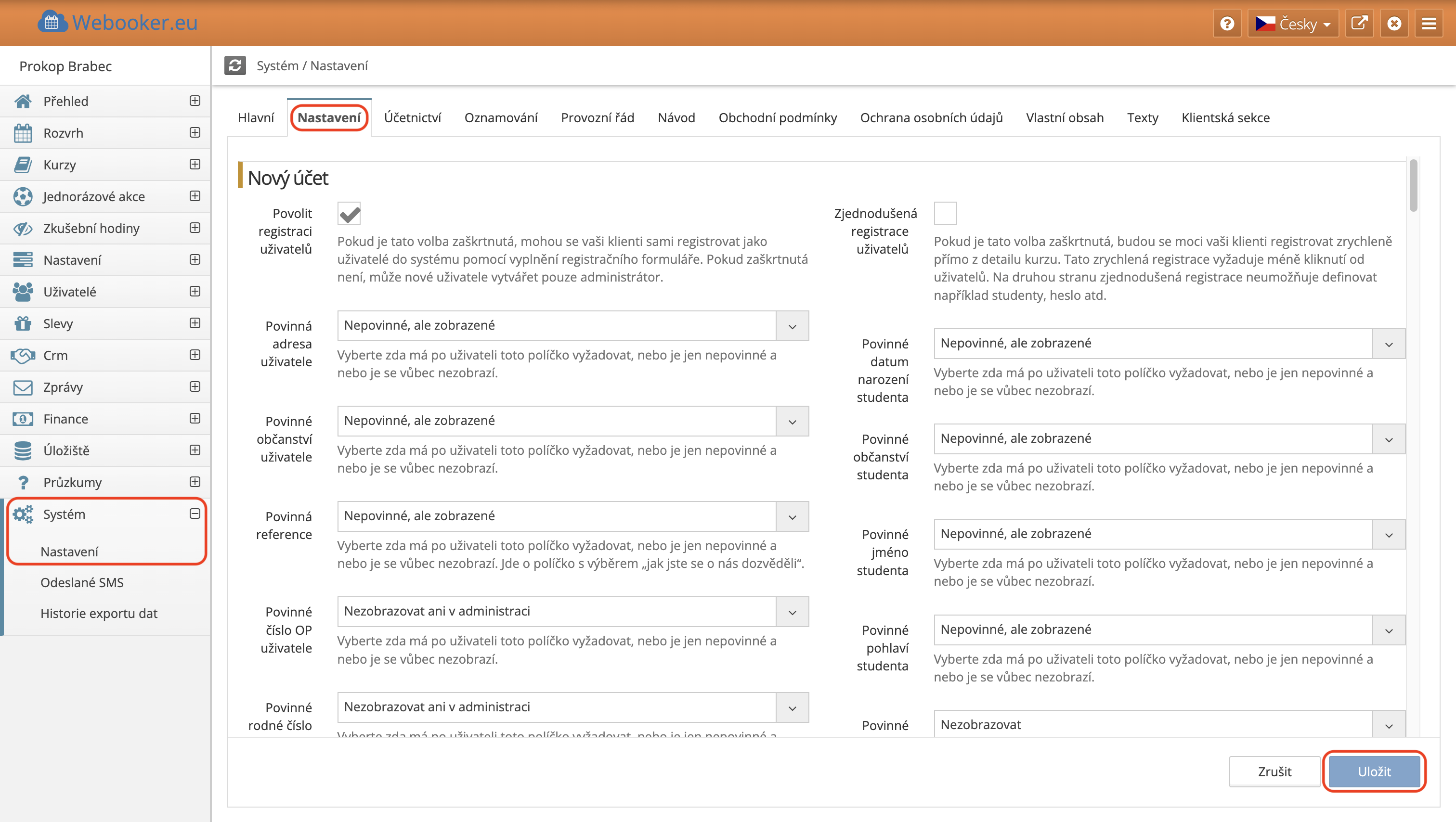The height and width of the screenshot is (822, 1456).
Task: Uncheck the Povolit registraci uživatelů checkbox
Action: (349, 214)
